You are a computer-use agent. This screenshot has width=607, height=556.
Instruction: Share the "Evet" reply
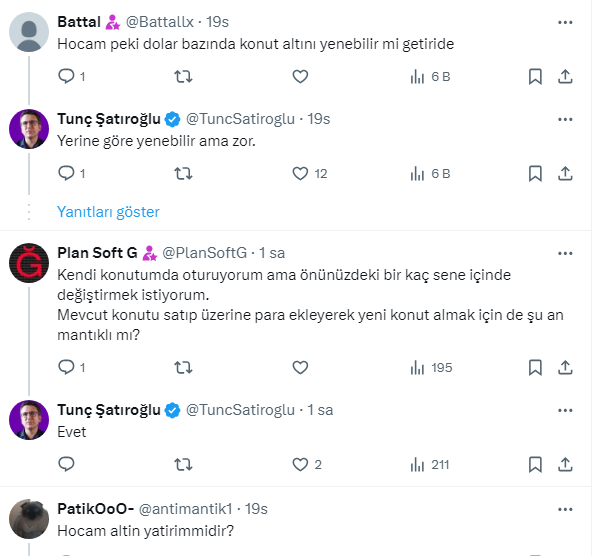565,464
